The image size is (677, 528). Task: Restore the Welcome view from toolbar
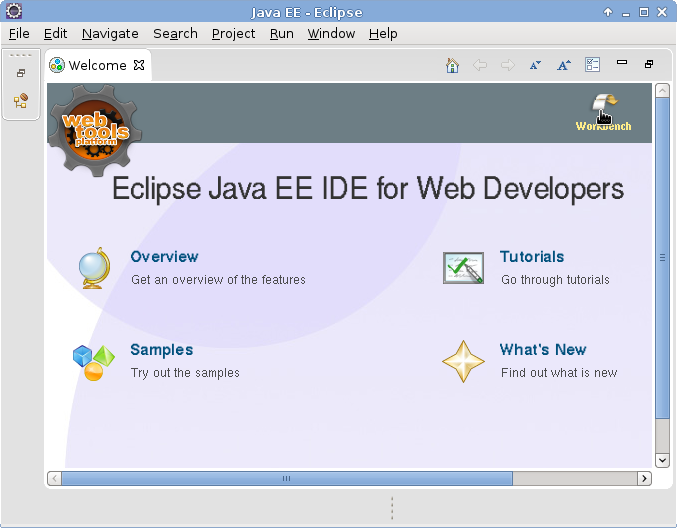pyautogui.click(x=649, y=64)
